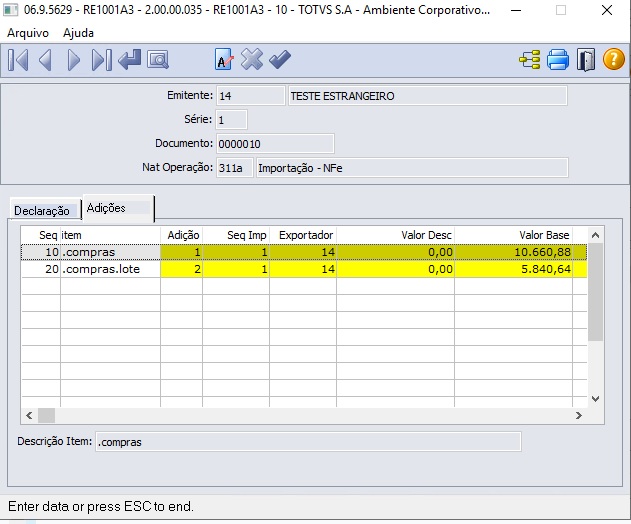Click Exportador cell in .compras.lote row
The height and width of the screenshot is (524, 631).
click(303, 269)
